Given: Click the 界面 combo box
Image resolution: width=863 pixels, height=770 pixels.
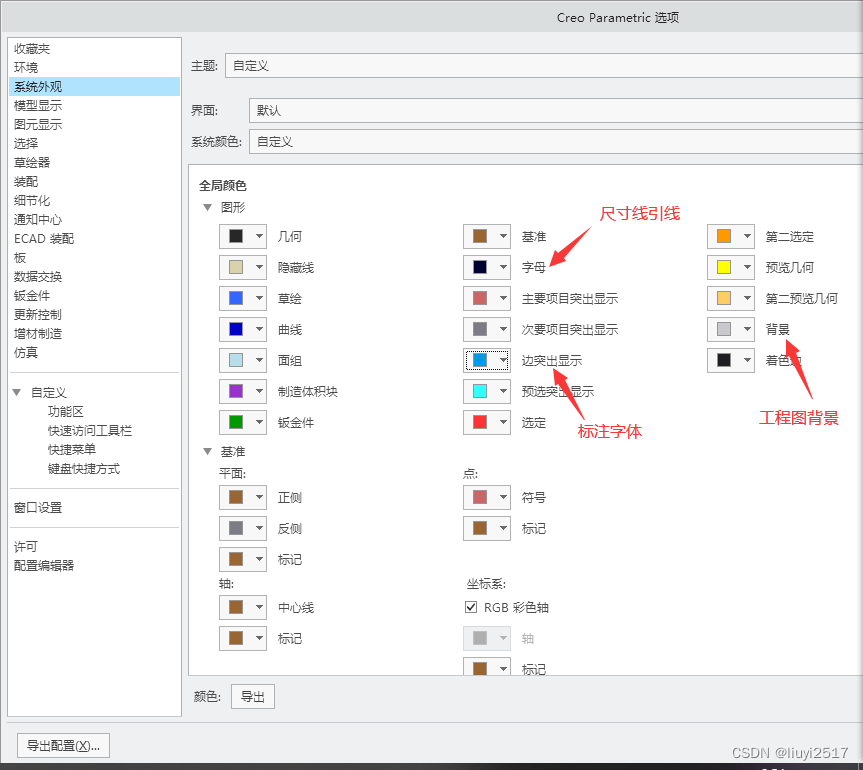Looking at the screenshot, I should click(556, 110).
